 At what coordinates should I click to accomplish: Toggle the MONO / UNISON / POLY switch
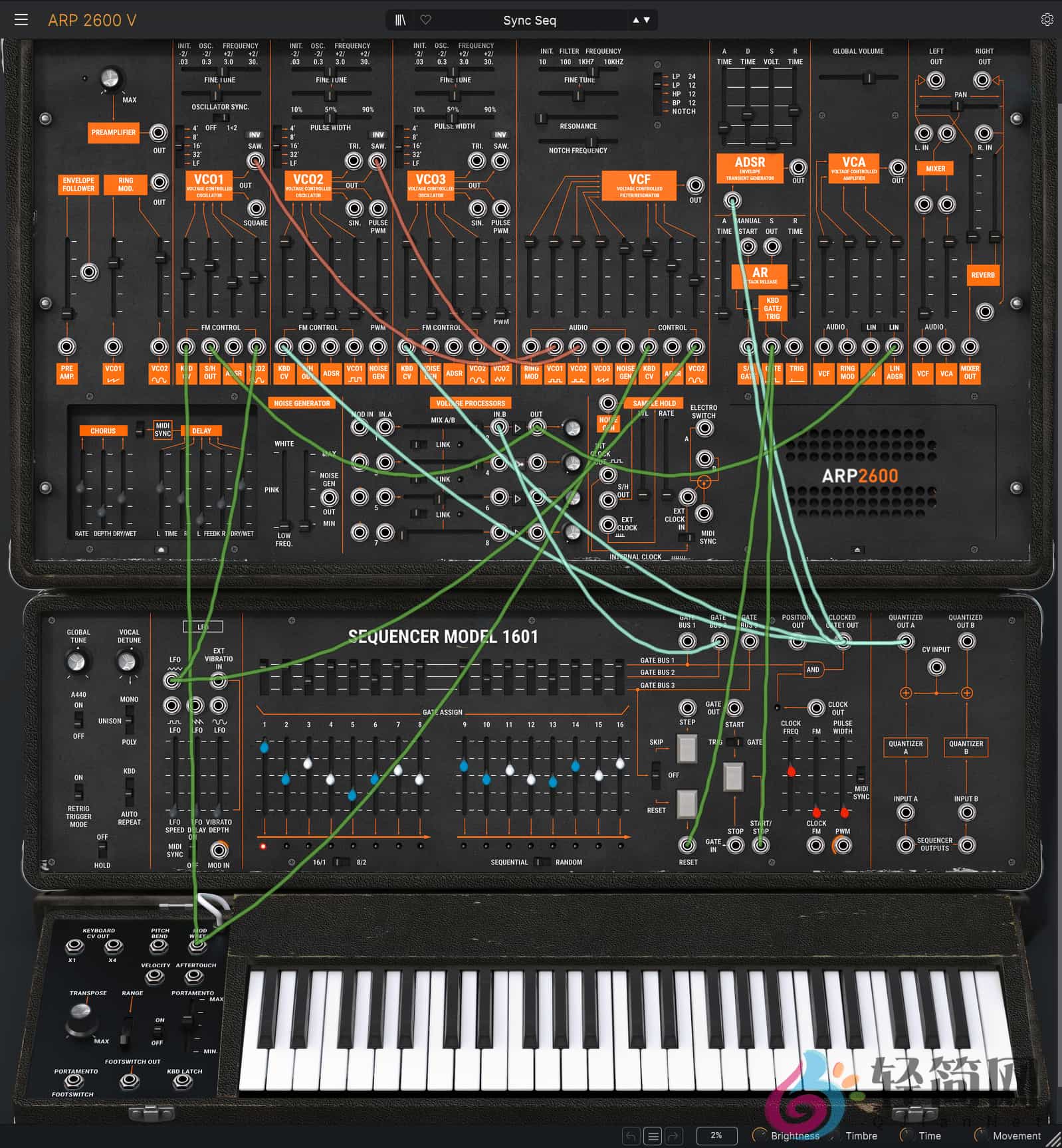[129, 721]
